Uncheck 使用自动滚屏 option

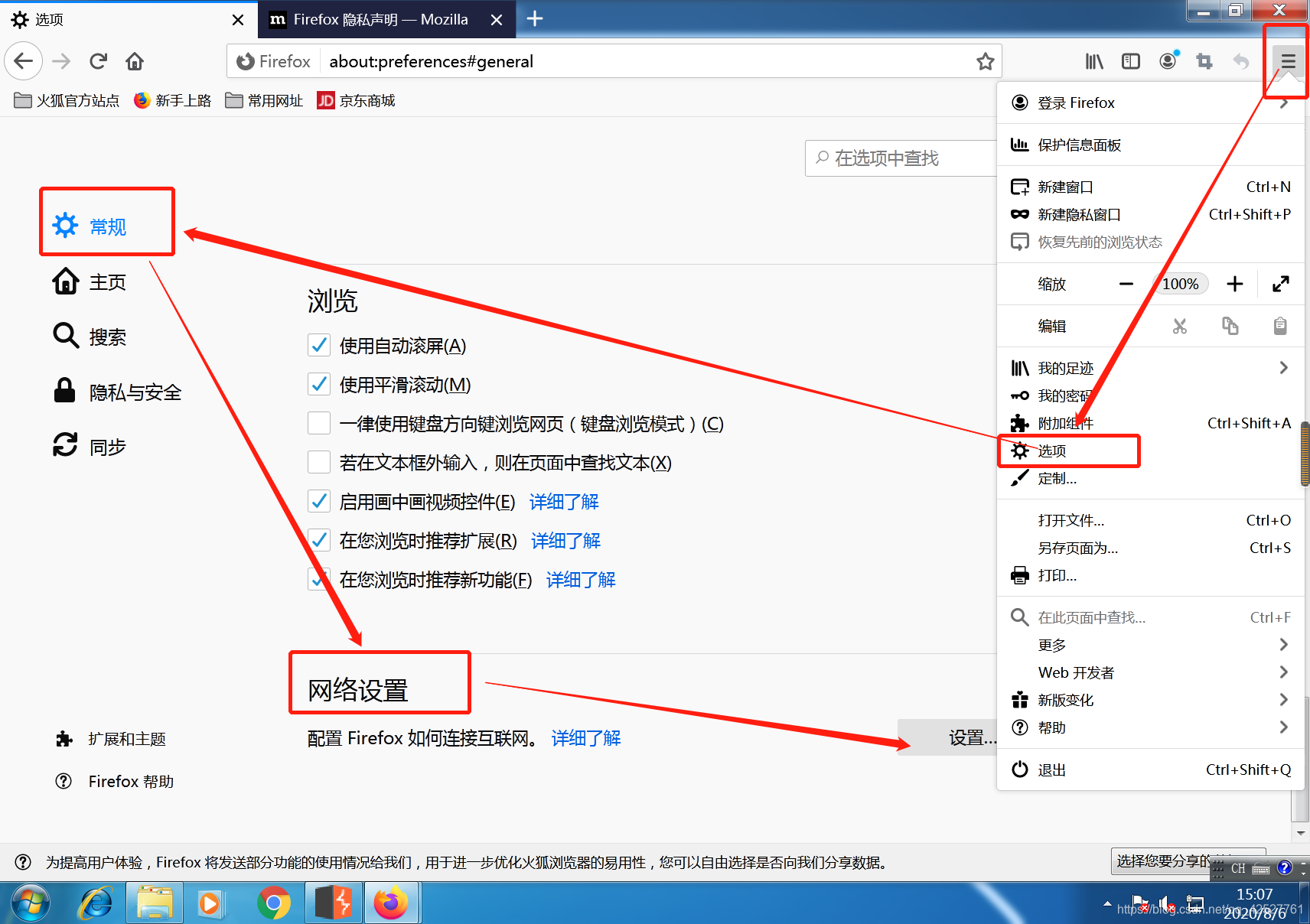click(319, 345)
